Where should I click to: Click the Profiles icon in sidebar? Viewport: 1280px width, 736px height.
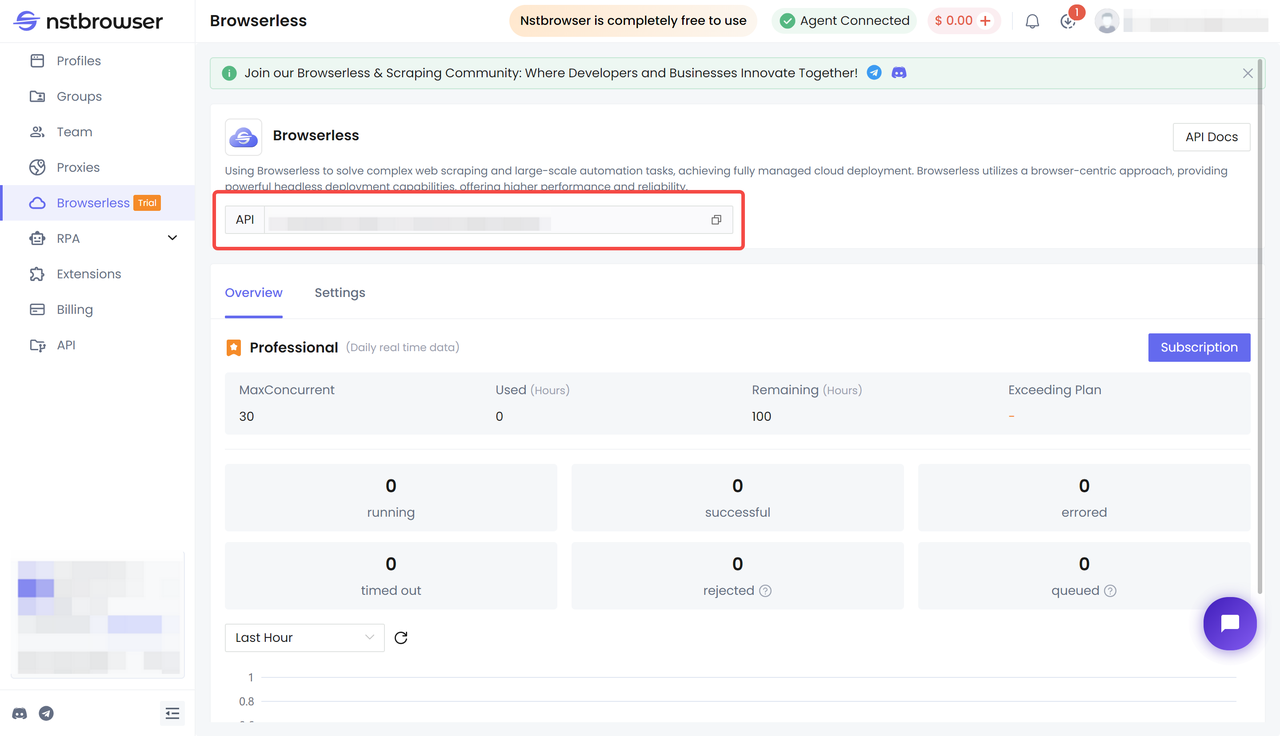(37, 61)
